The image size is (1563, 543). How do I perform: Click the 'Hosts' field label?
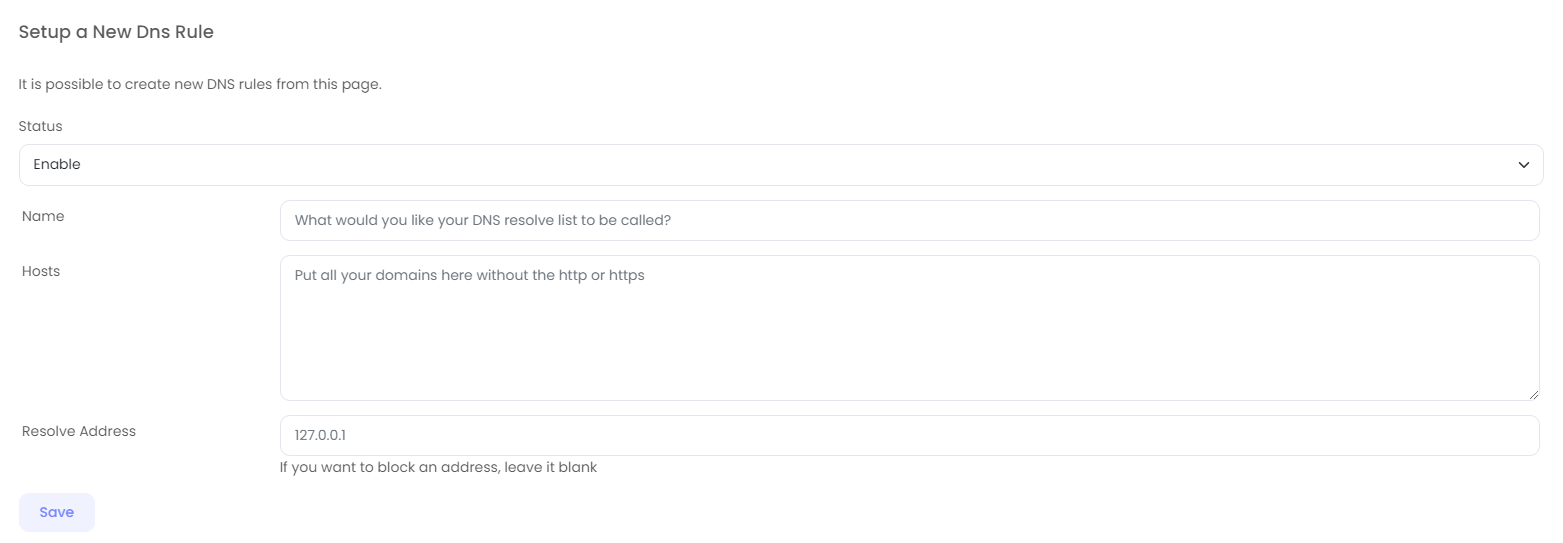(x=41, y=271)
